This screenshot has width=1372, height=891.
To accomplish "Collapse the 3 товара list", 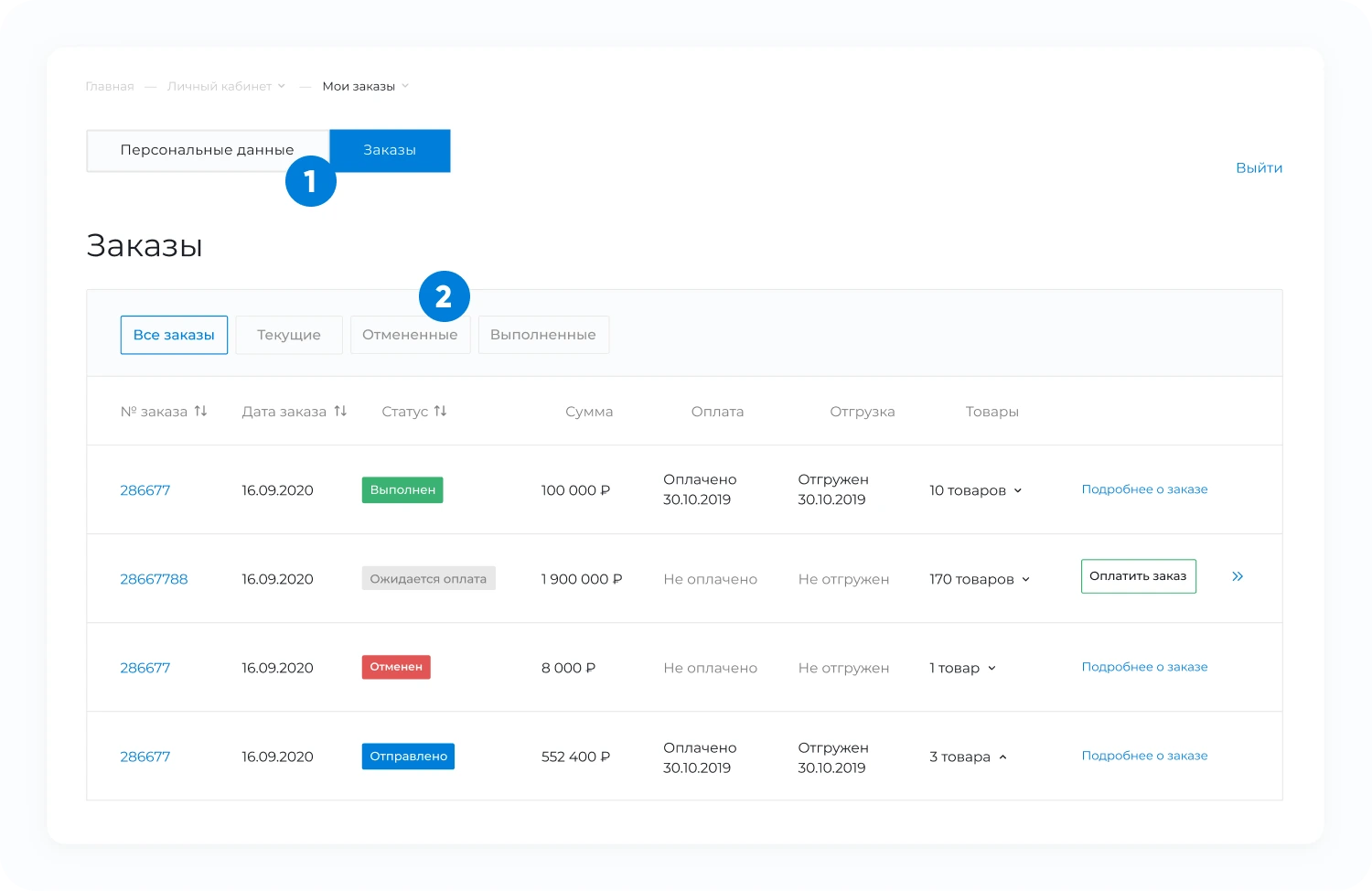I will coord(1002,757).
